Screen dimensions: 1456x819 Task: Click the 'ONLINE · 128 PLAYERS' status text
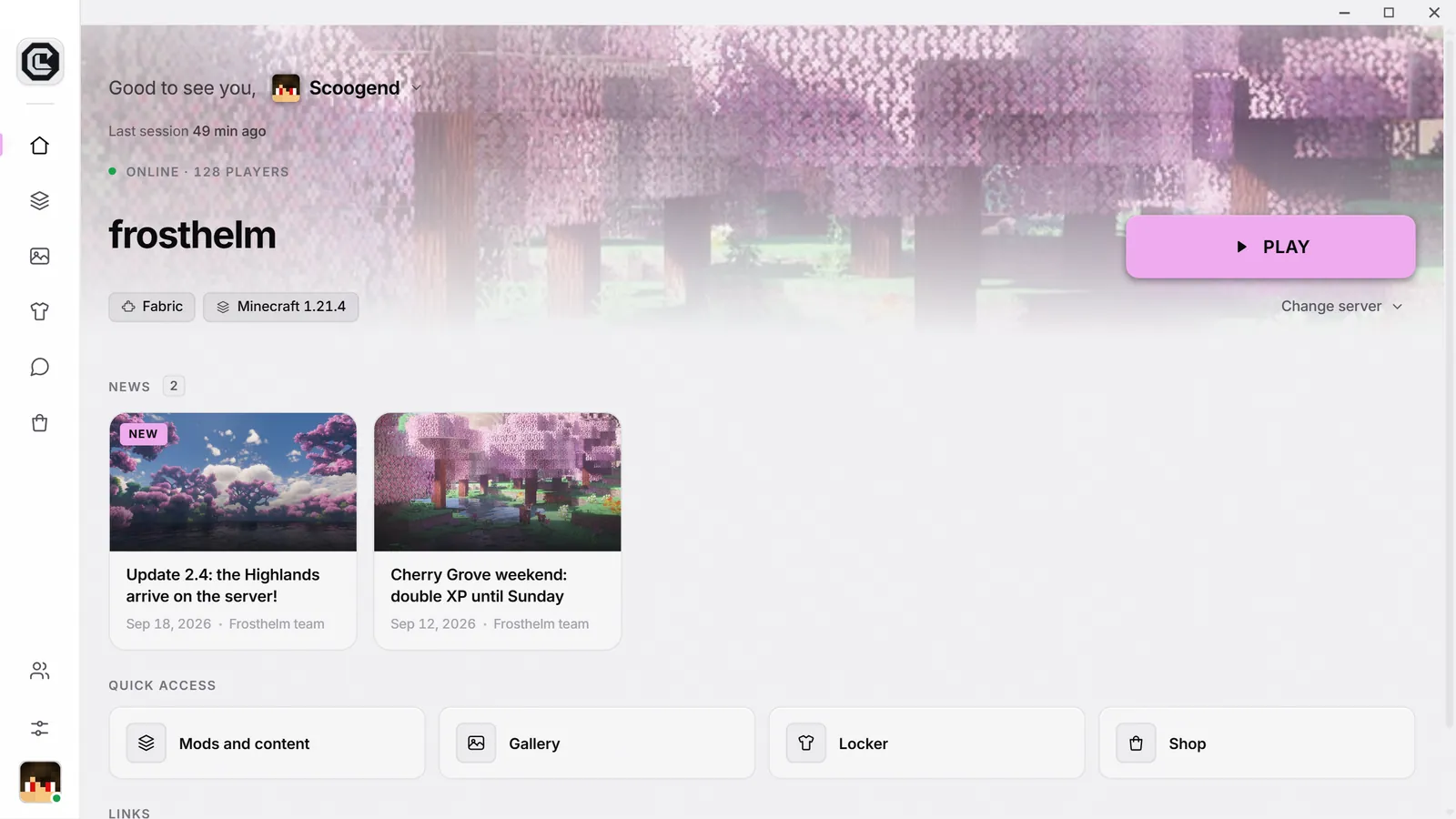point(207,172)
